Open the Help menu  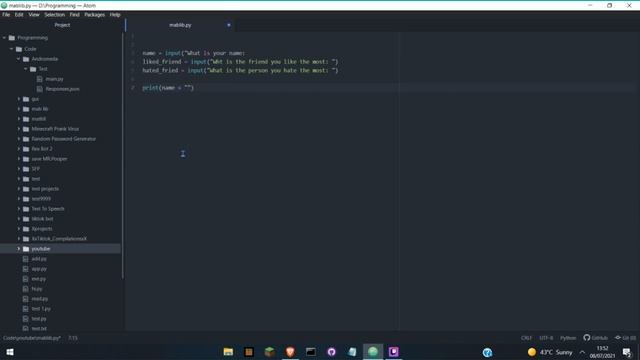click(115, 15)
